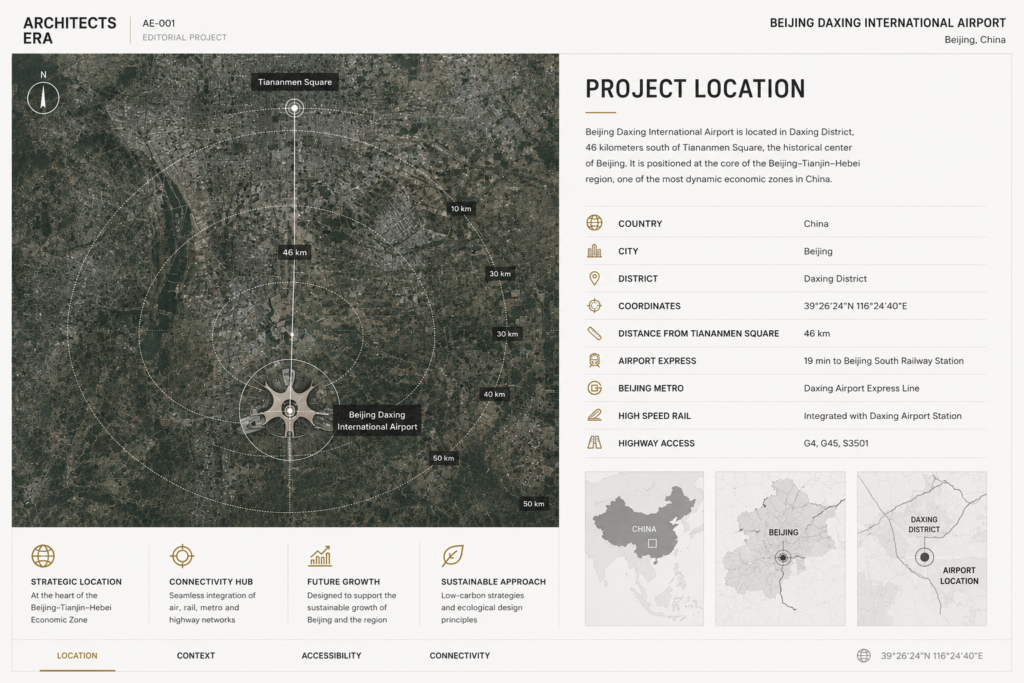Click the high speed rail icon
1024x683 pixels.
[594, 415]
